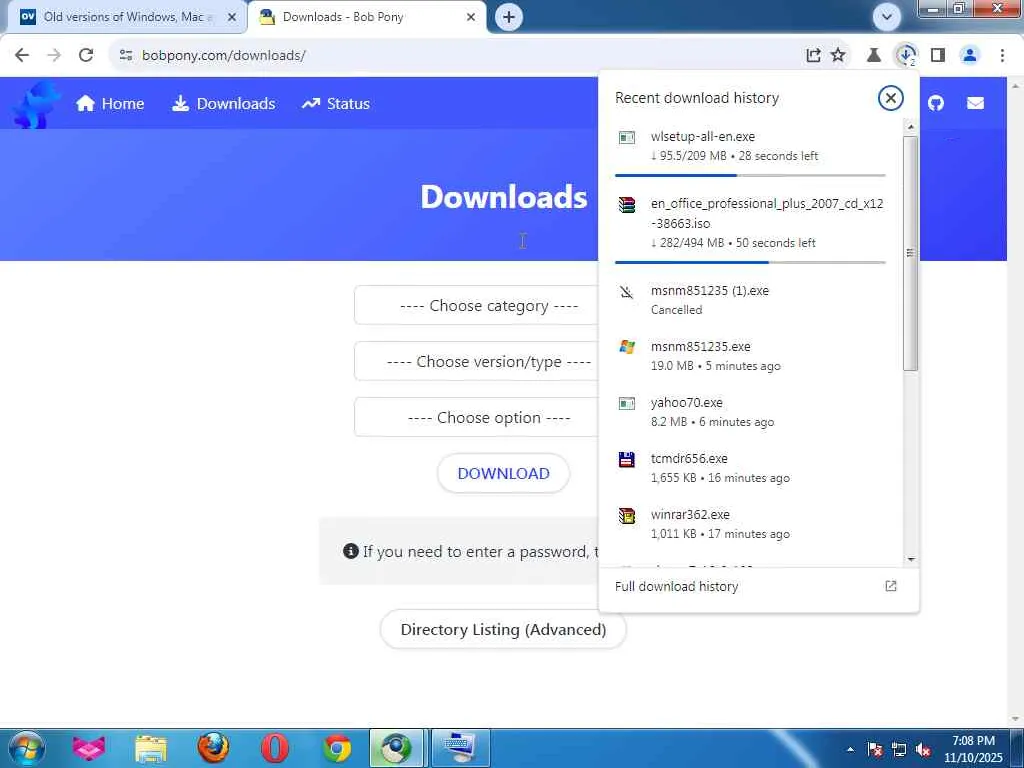The image size is (1024, 768).
Task: Click the winrar362.exe books icon
Action: 627,516
